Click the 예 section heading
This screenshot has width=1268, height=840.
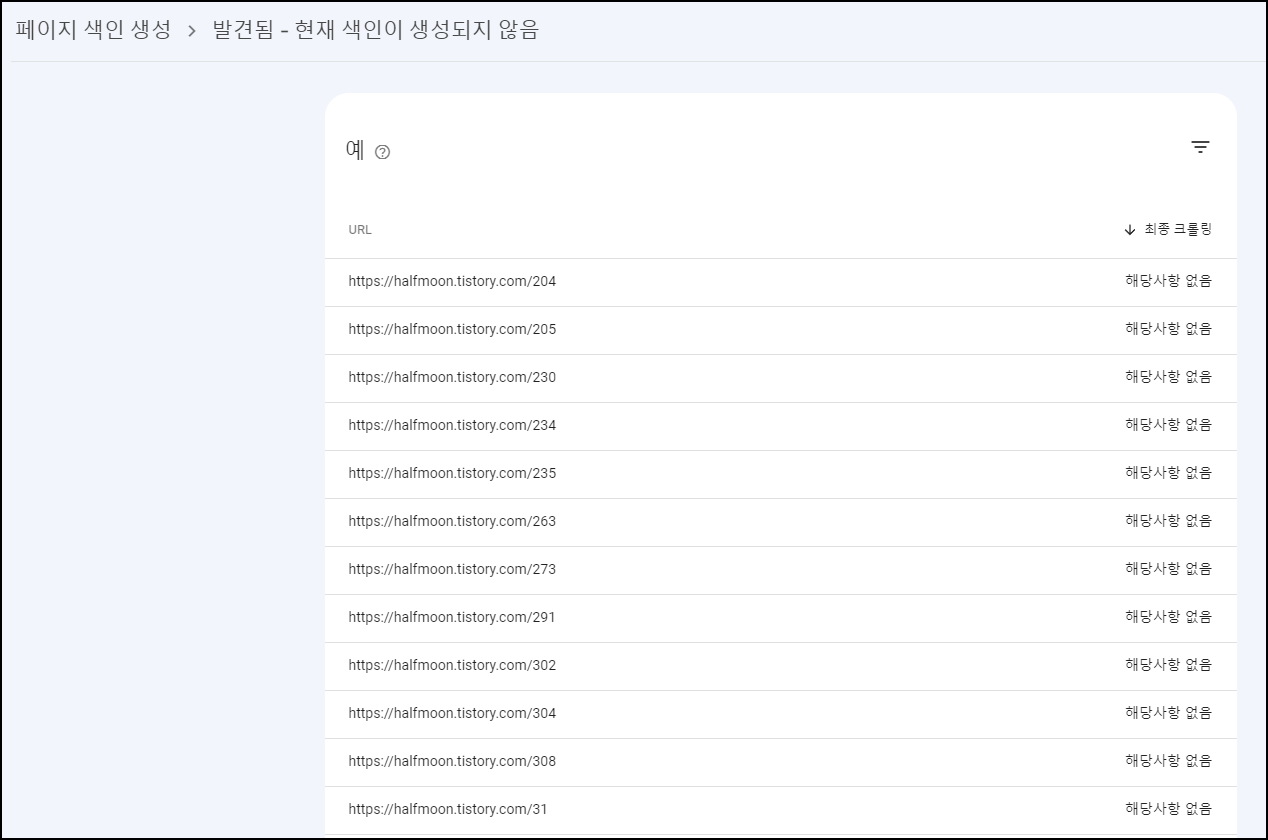355,150
